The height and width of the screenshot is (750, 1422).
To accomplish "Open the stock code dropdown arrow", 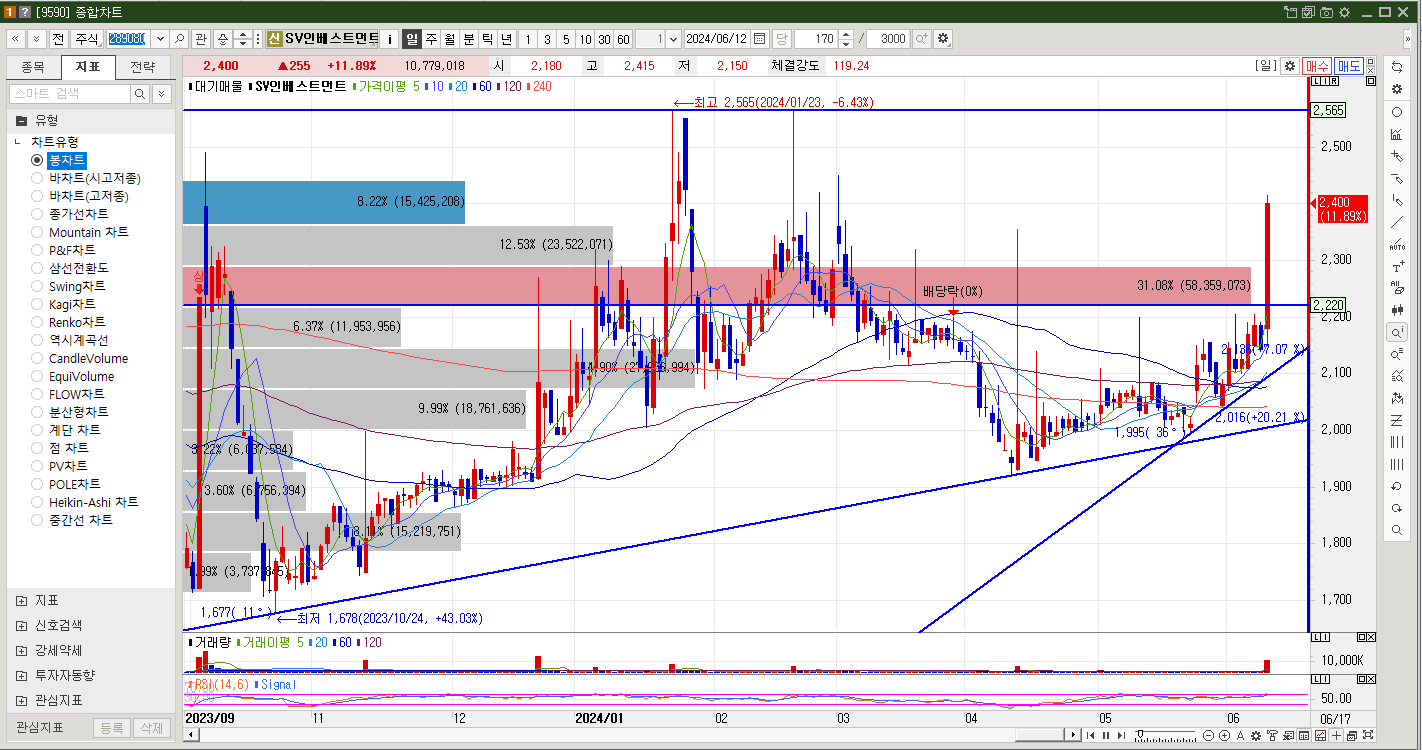I will pyautogui.click(x=160, y=39).
